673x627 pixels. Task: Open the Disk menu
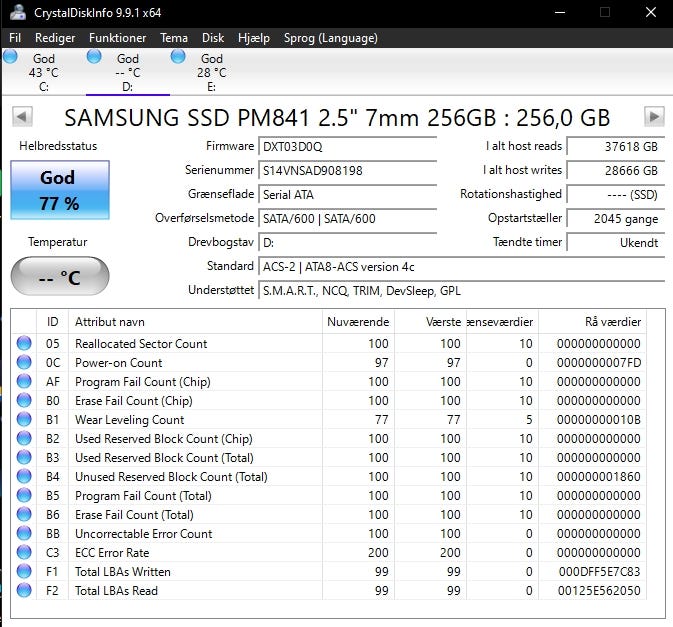click(213, 38)
